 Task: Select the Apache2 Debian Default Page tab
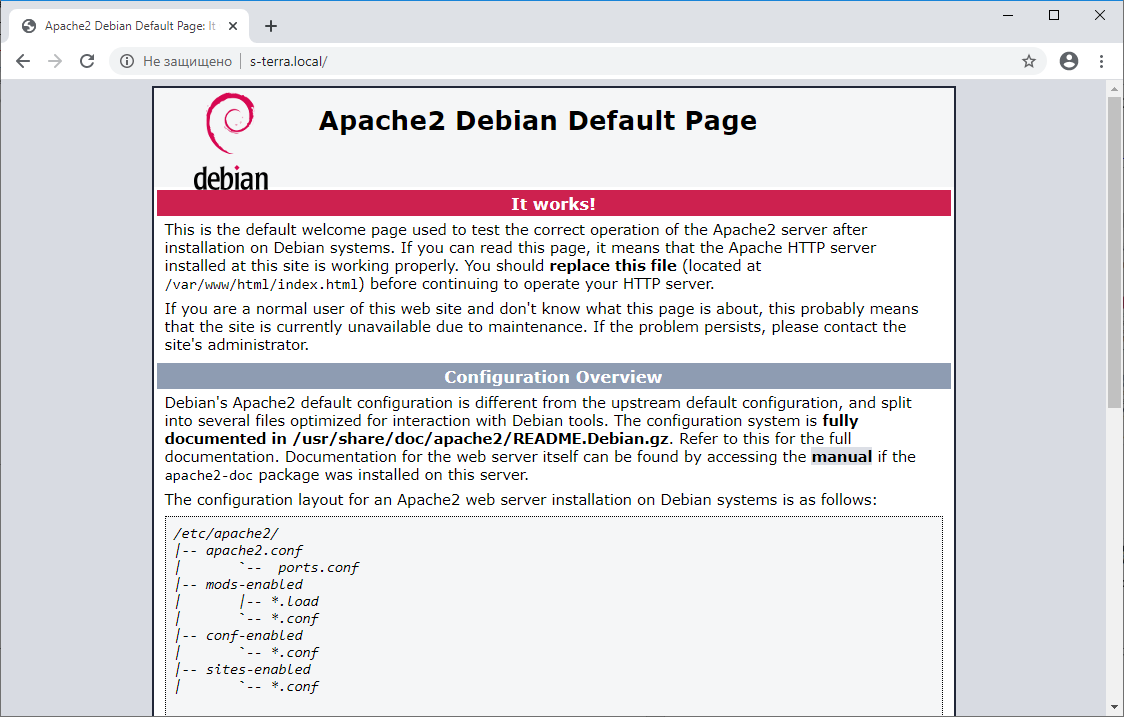point(129,27)
